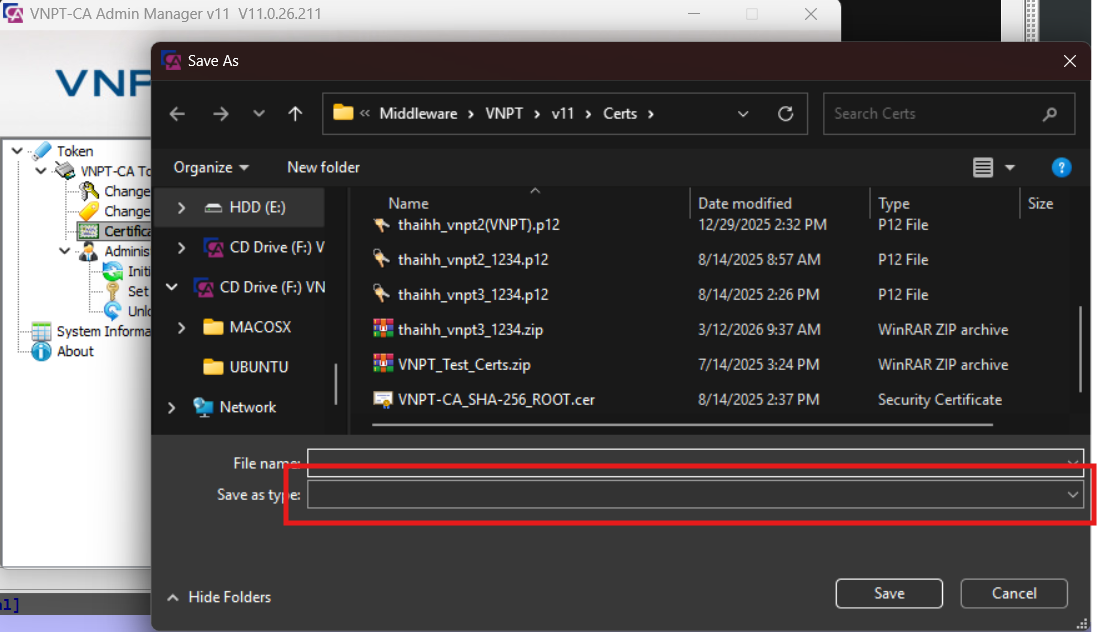
Task: Minimize the VNPT-CA Admin Manager window
Action: point(694,14)
